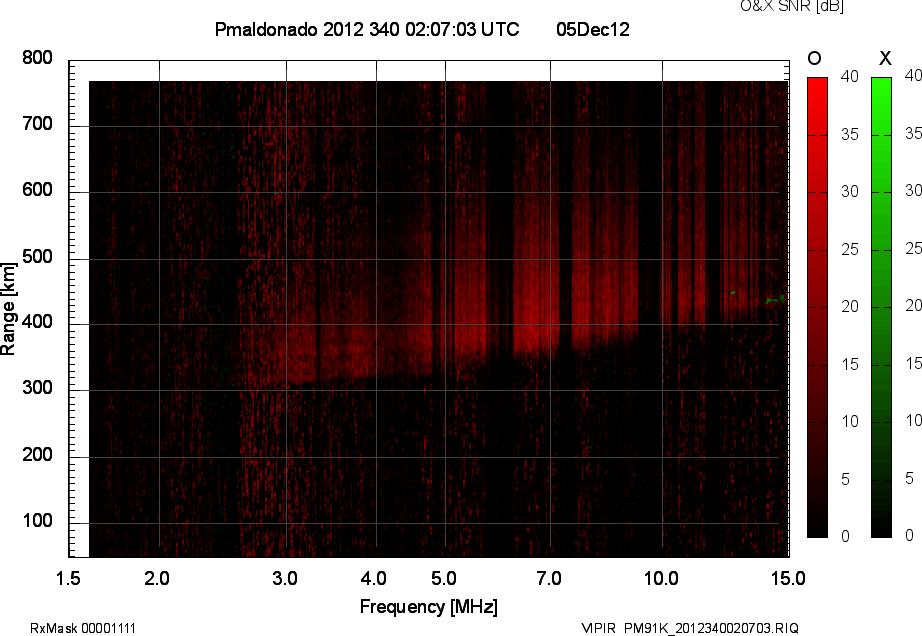The width and height of the screenshot is (922, 636).
Task: Click the O colorbar's 10 dB label
Action: click(x=850, y=421)
